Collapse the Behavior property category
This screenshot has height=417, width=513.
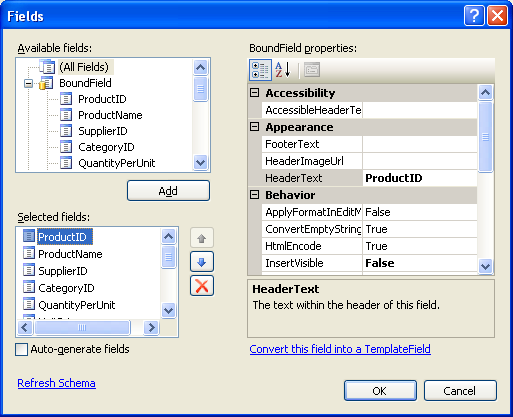click(255, 195)
